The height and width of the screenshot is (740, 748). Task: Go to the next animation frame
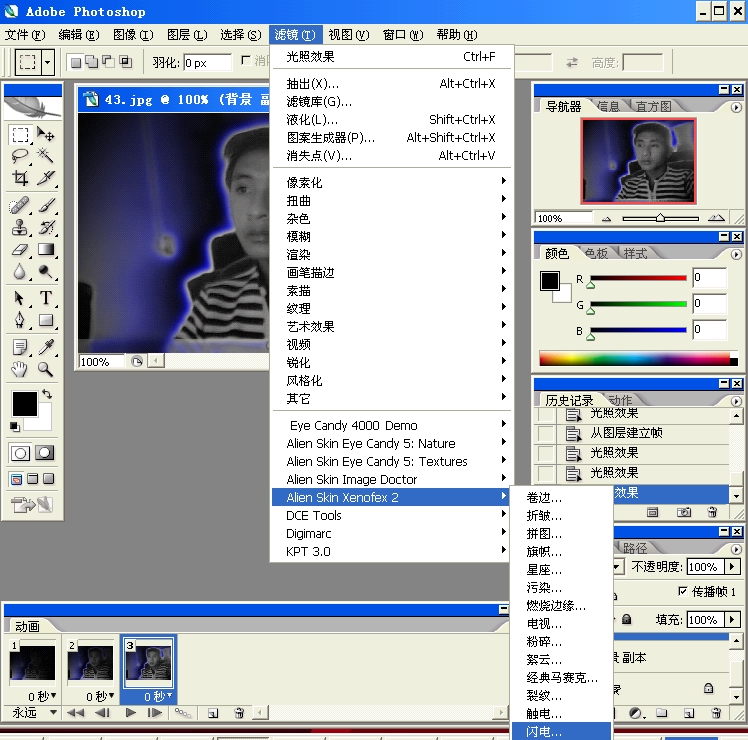pos(155,712)
